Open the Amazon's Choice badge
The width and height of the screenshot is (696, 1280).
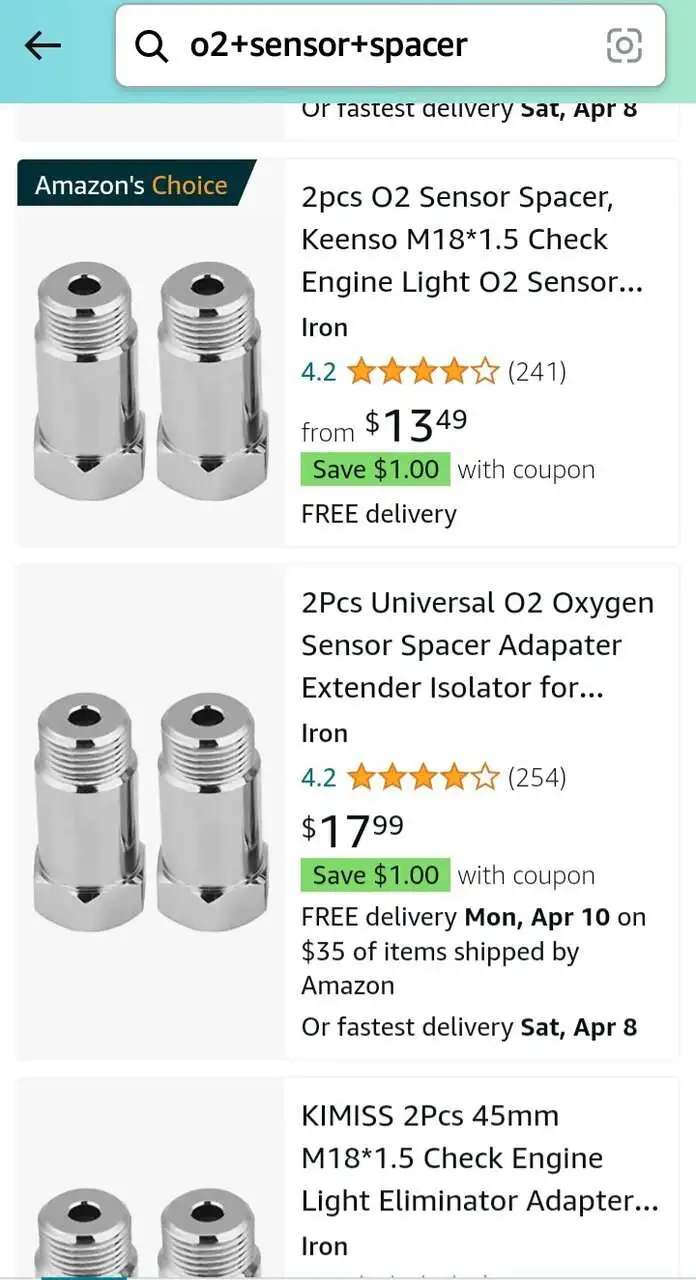131,185
